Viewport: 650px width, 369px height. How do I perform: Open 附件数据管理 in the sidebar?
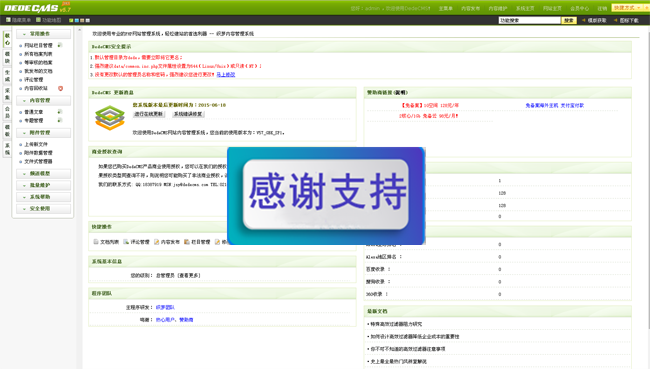click(x=38, y=153)
